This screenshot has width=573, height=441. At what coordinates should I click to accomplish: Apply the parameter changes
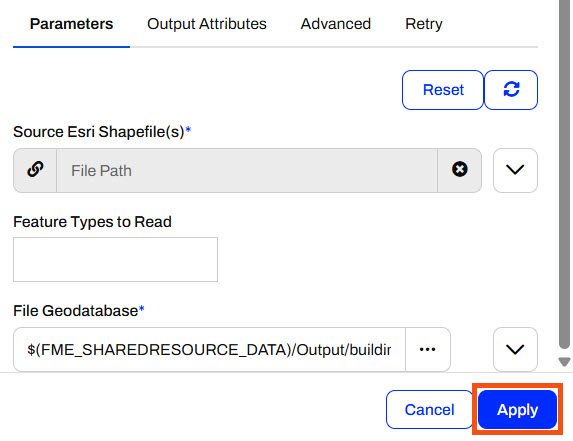coord(517,409)
